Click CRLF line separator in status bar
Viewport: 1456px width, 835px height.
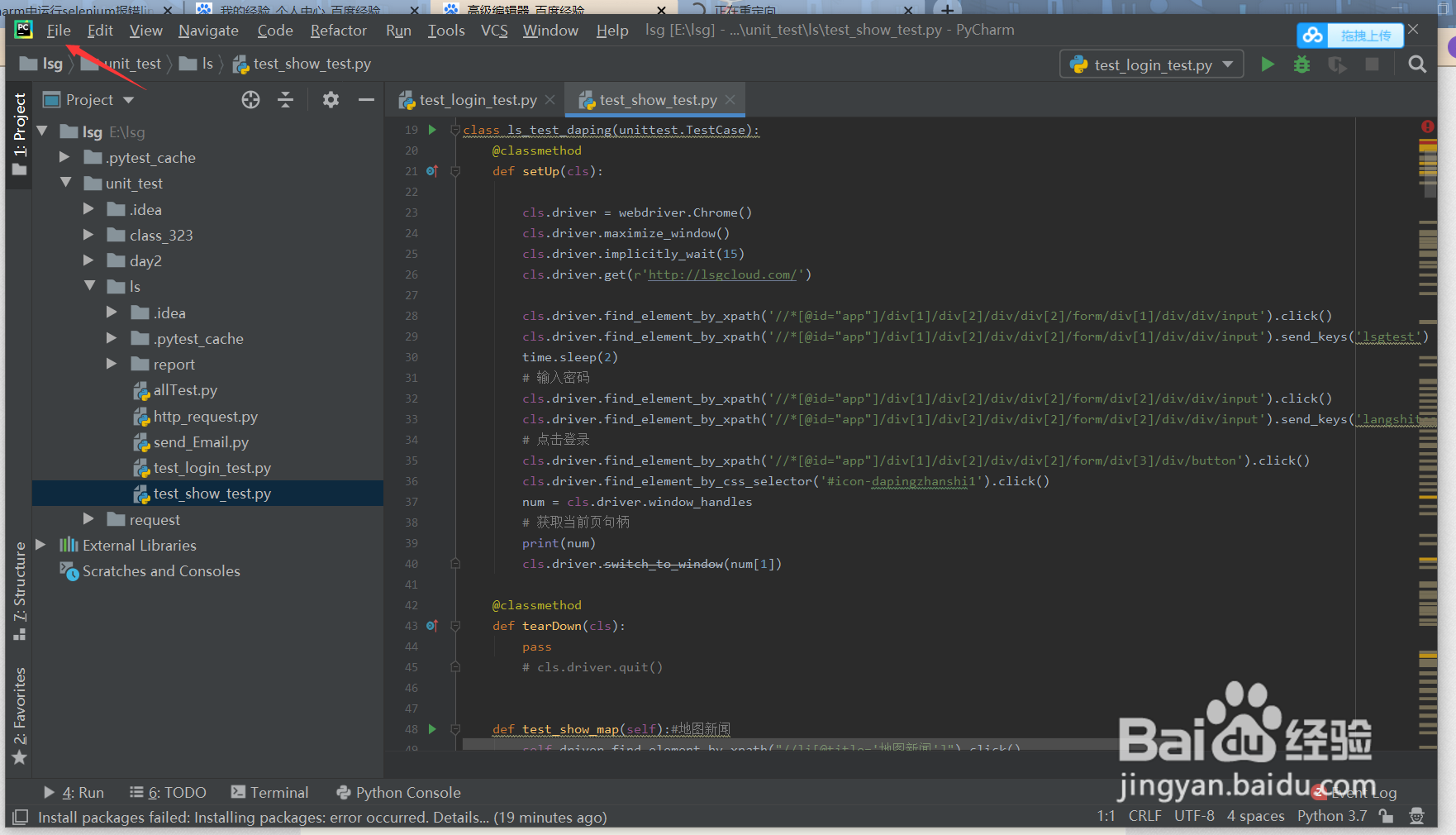coord(1144,816)
